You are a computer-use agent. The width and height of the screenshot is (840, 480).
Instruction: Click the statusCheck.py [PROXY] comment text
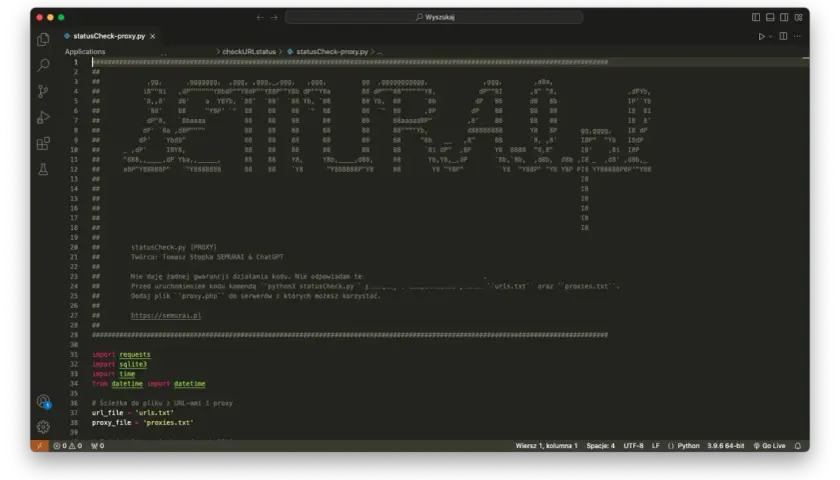(174, 248)
